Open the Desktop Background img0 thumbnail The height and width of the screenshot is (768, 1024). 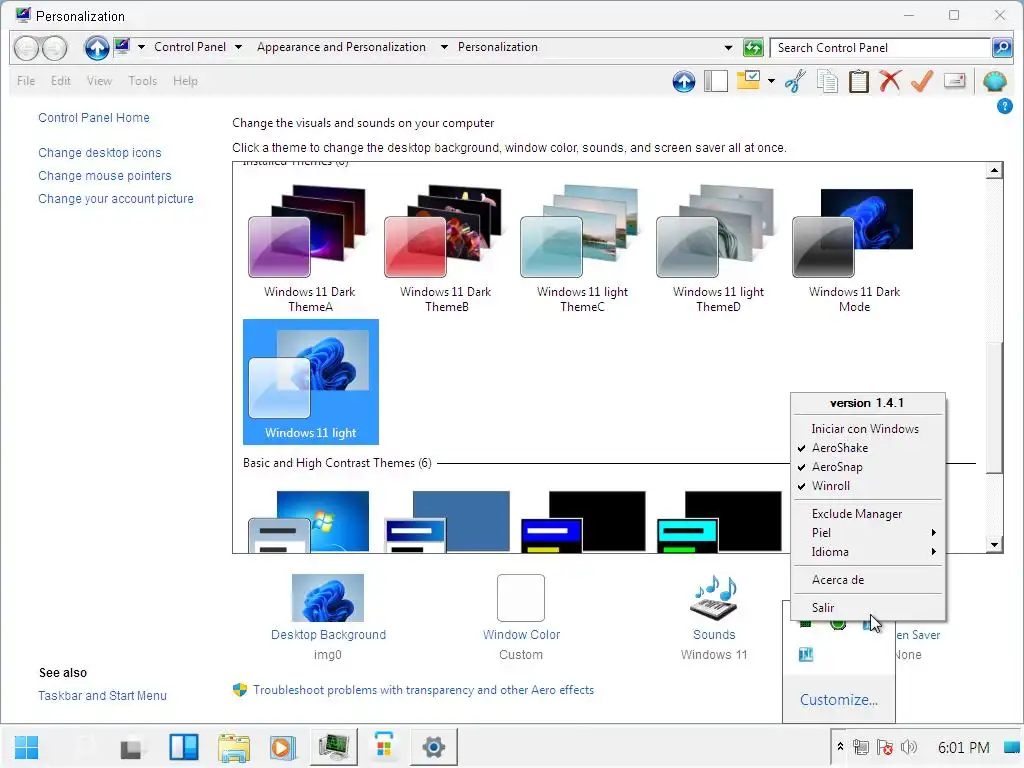point(328,598)
